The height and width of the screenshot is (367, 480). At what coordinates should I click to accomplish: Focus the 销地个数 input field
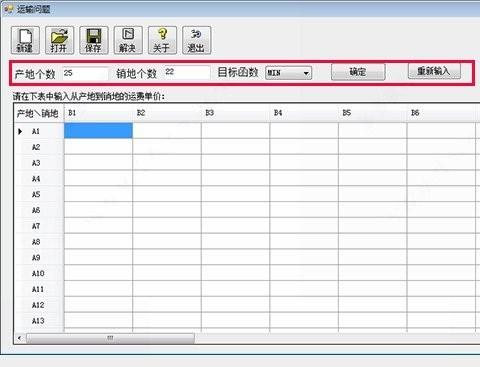click(x=187, y=72)
